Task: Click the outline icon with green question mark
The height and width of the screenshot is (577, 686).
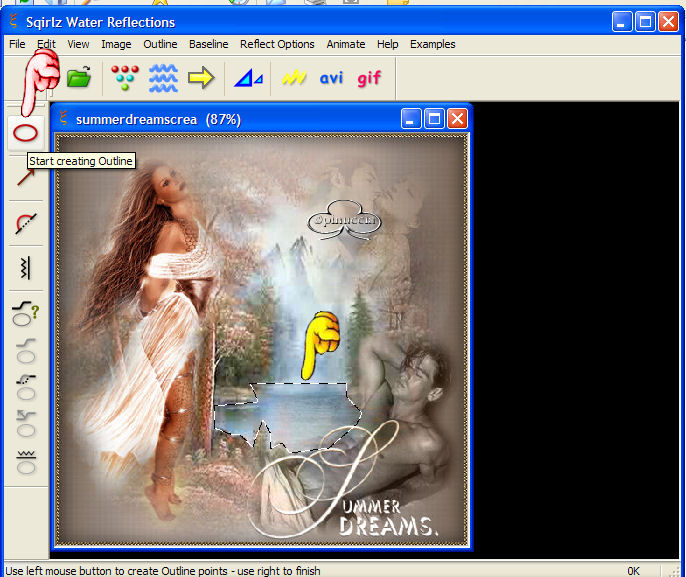Action: [26, 313]
